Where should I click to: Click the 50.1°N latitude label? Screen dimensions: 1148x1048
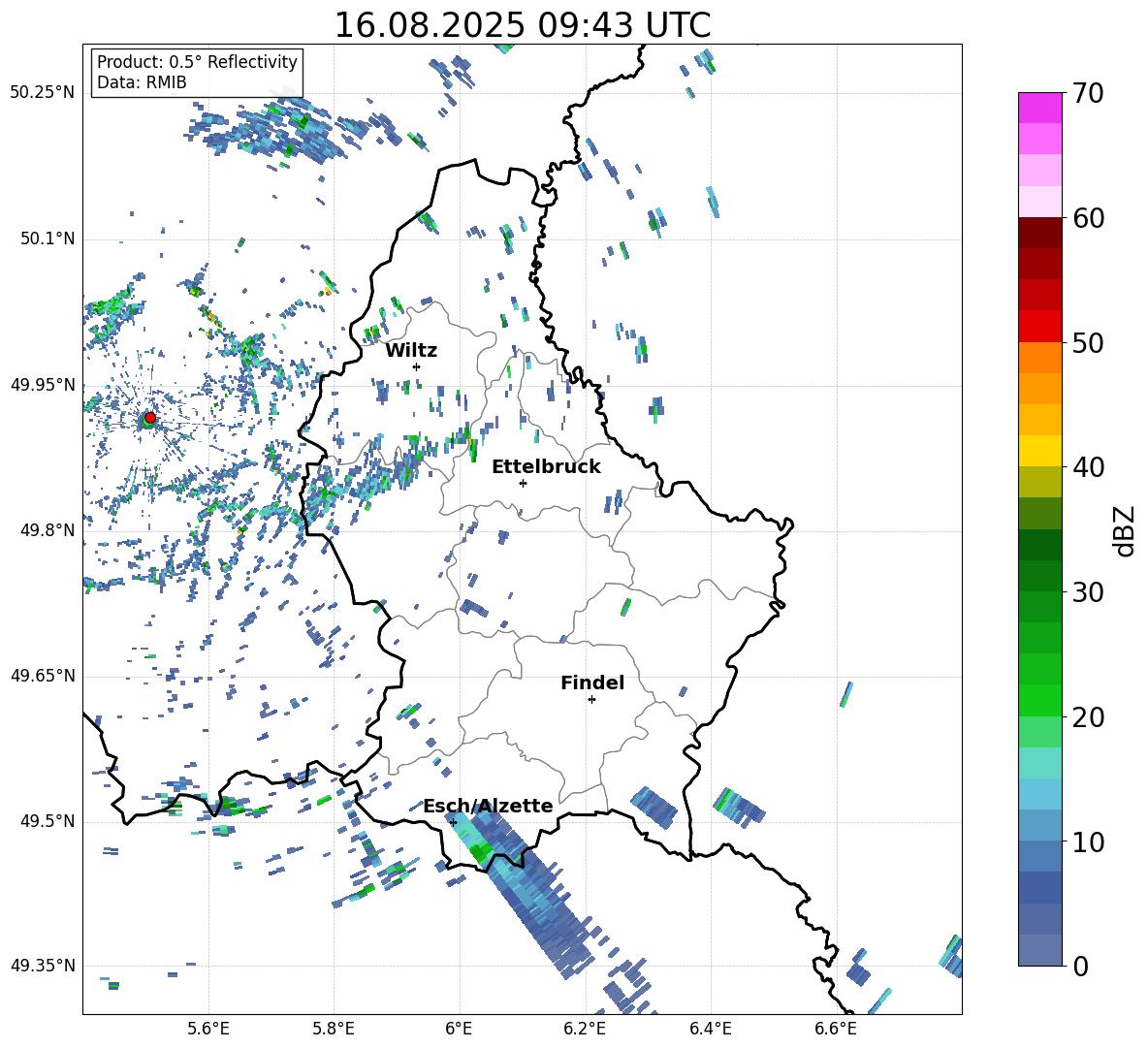(47, 238)
